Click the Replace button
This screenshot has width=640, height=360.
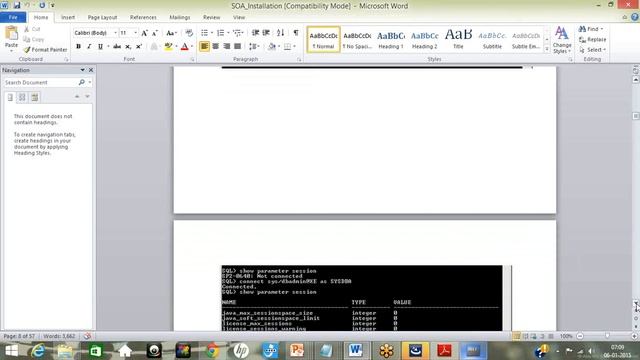(x=593, y=40)
